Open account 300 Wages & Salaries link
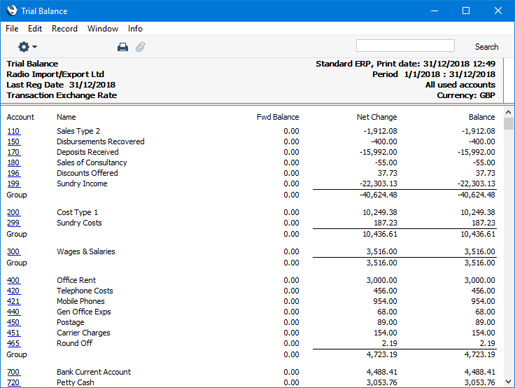Image resolution: width=515 pixels, height=388 pixels. [14, 252]
